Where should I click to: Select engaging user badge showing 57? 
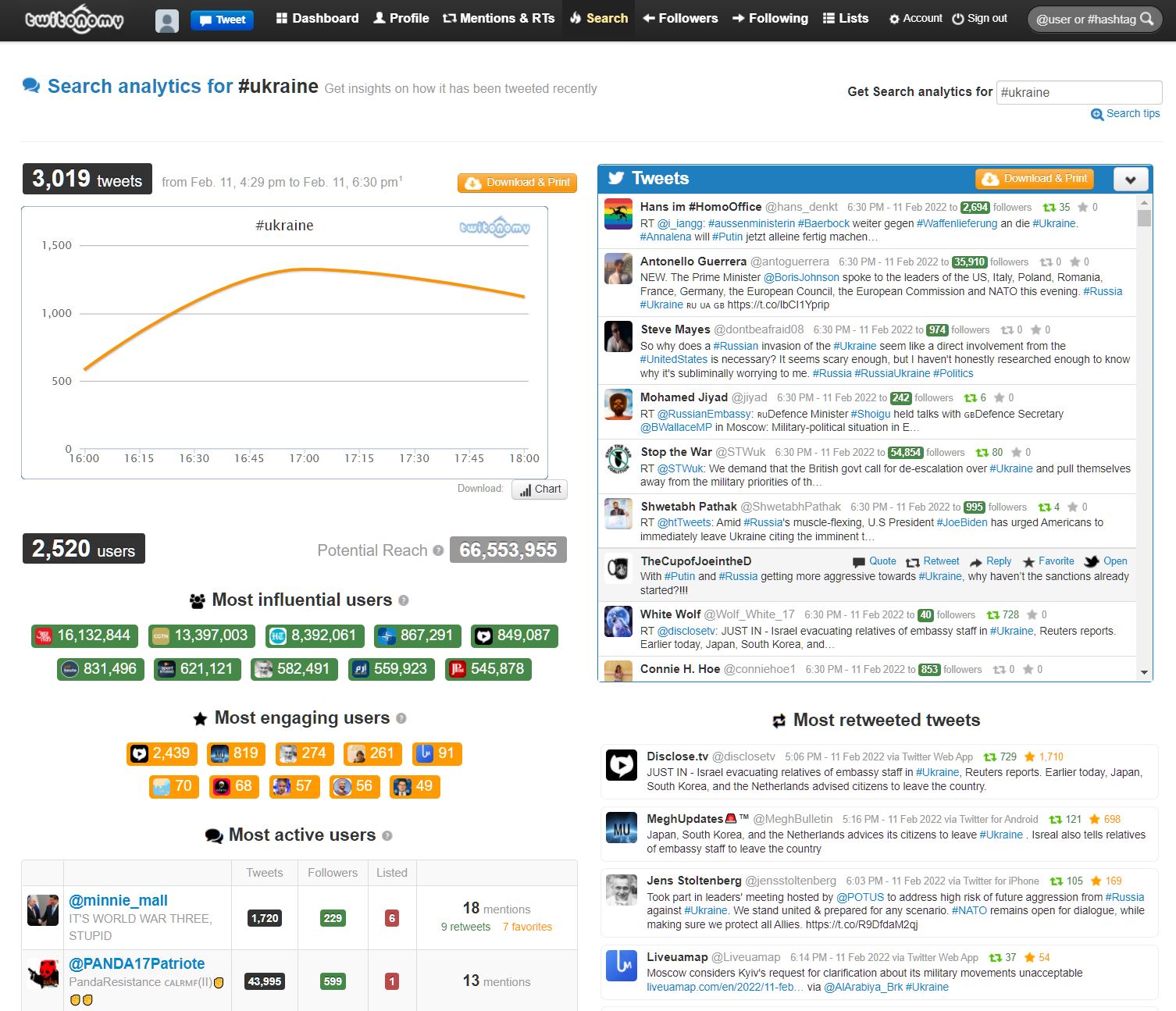pos(294,786)
